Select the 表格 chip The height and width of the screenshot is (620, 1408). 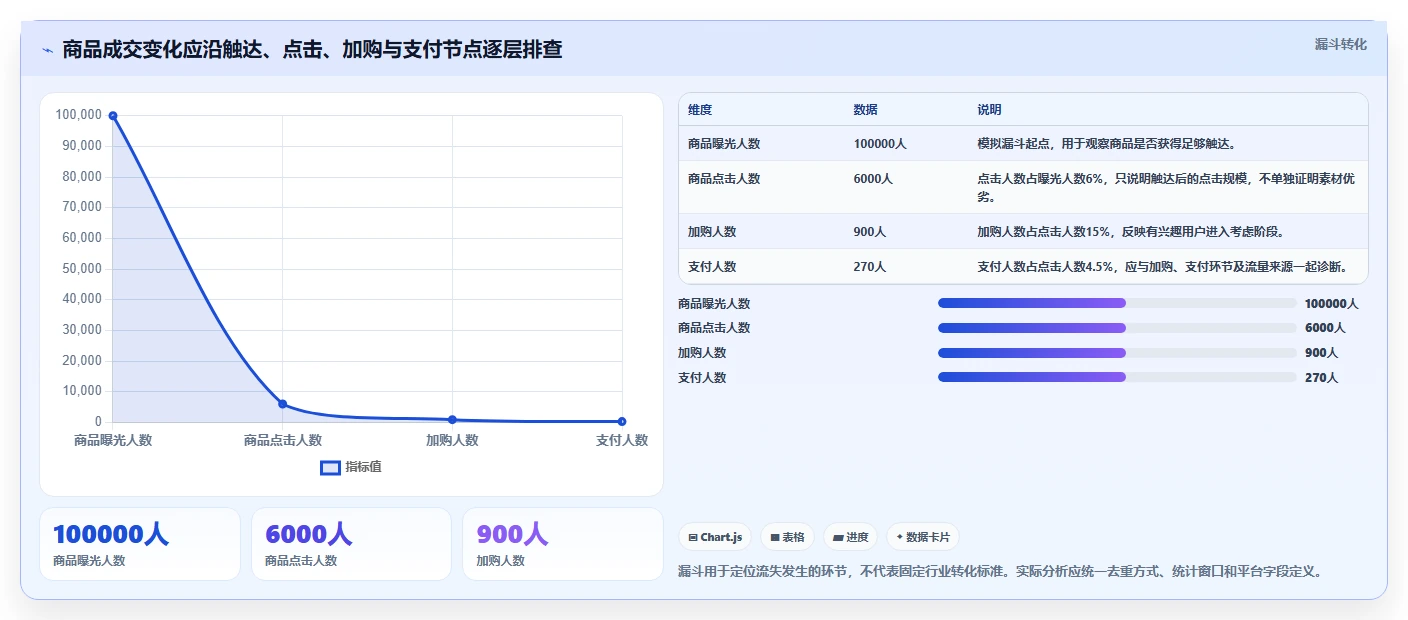click(x=787, y=537)
